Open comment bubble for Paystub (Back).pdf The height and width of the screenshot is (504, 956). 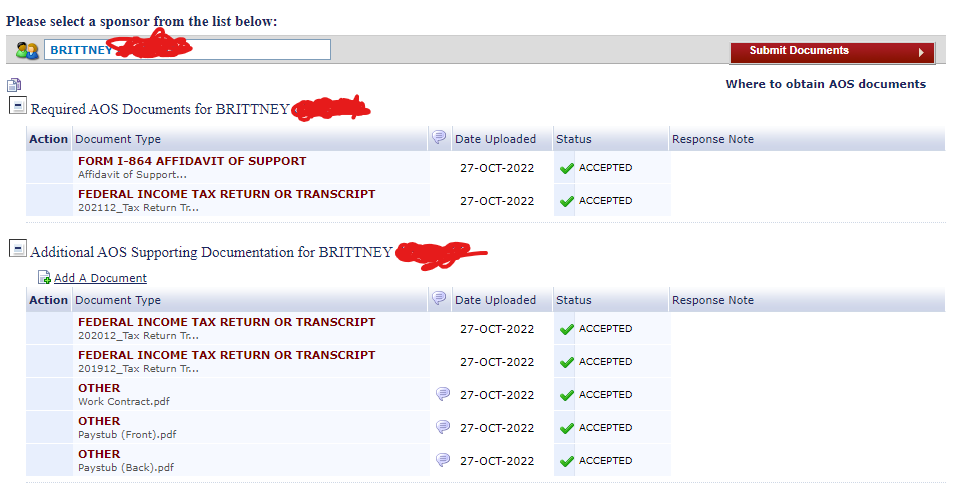tap(443, 460)
